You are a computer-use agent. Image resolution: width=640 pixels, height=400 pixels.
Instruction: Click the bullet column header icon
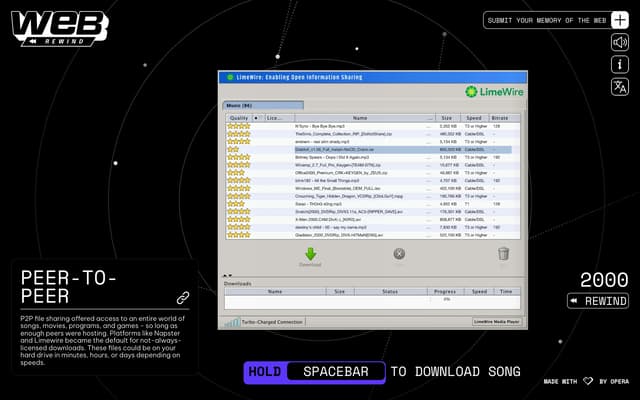click(x=256, y=118)
